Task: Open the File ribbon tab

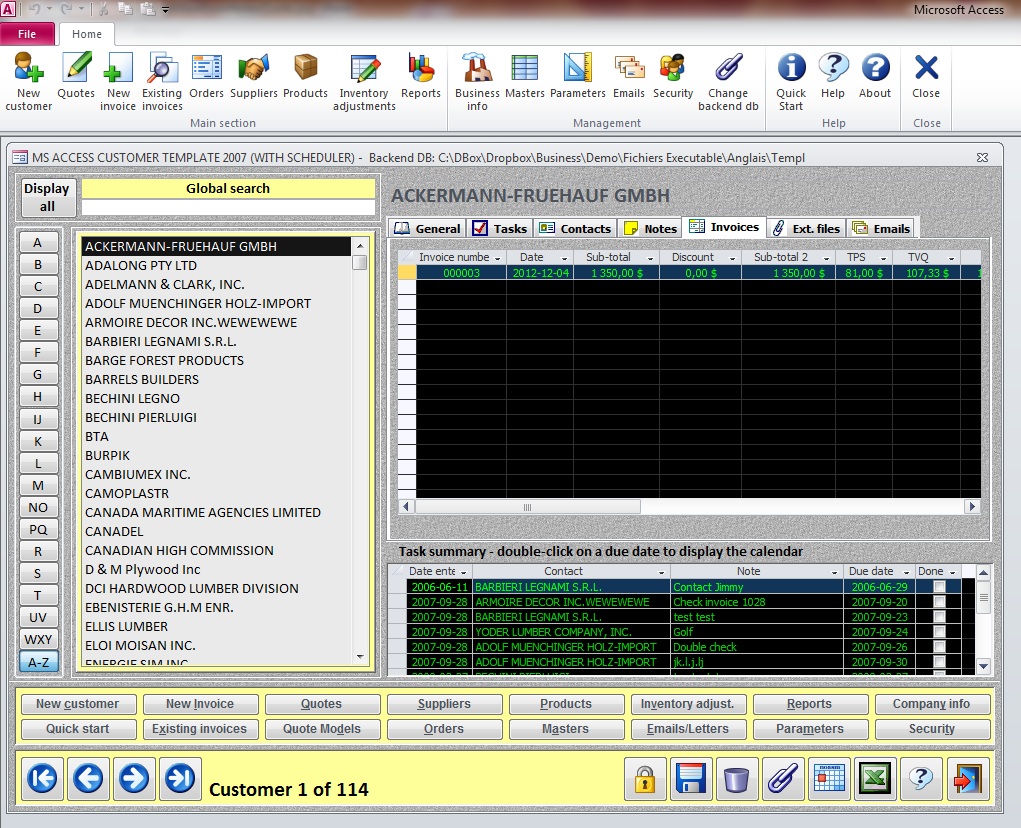Action: [x=27, y=34]
